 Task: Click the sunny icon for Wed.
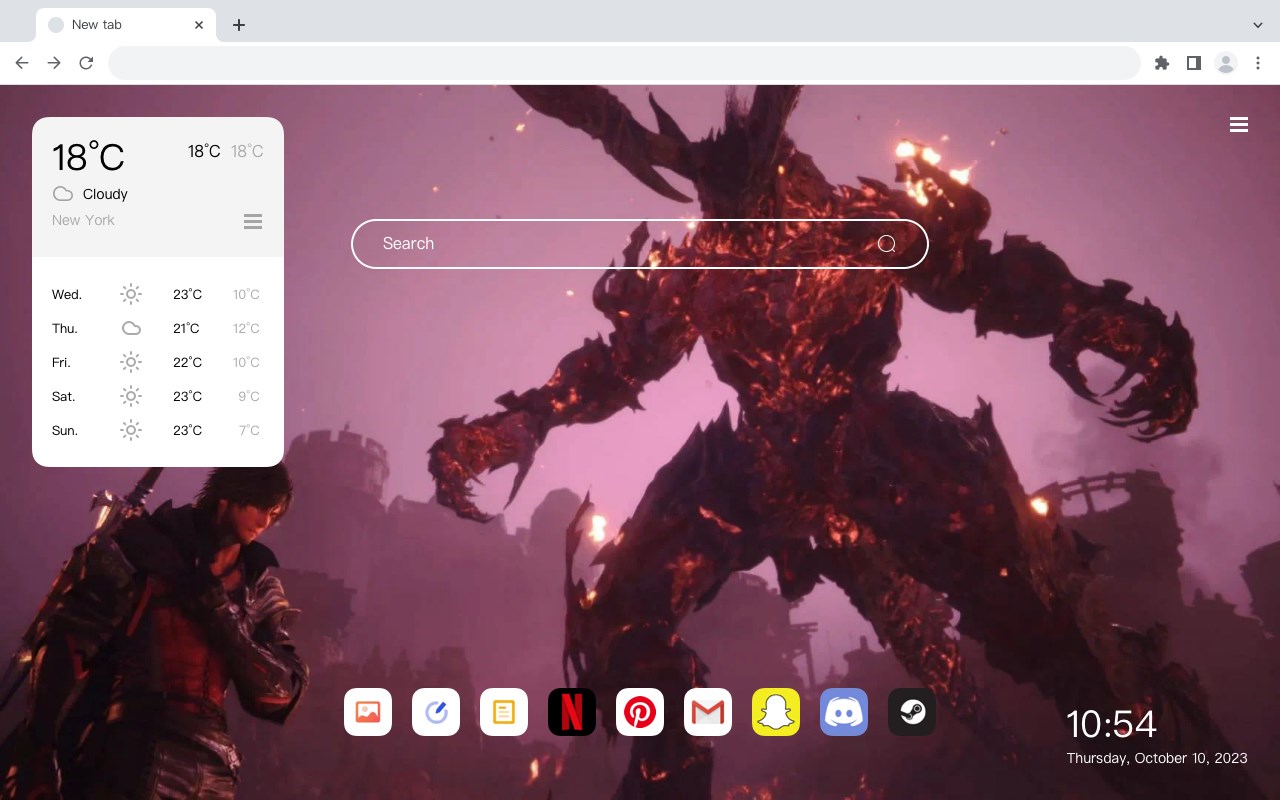(131, 294)
